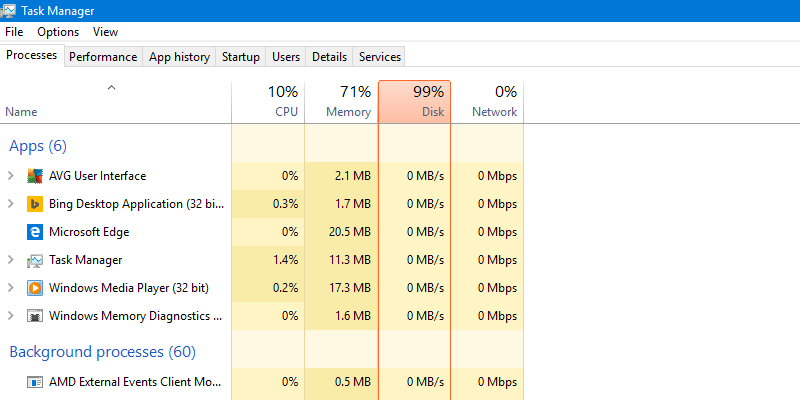Switch to the Startup tab
This screenshot has width=800, height=400.
(240, 57)
